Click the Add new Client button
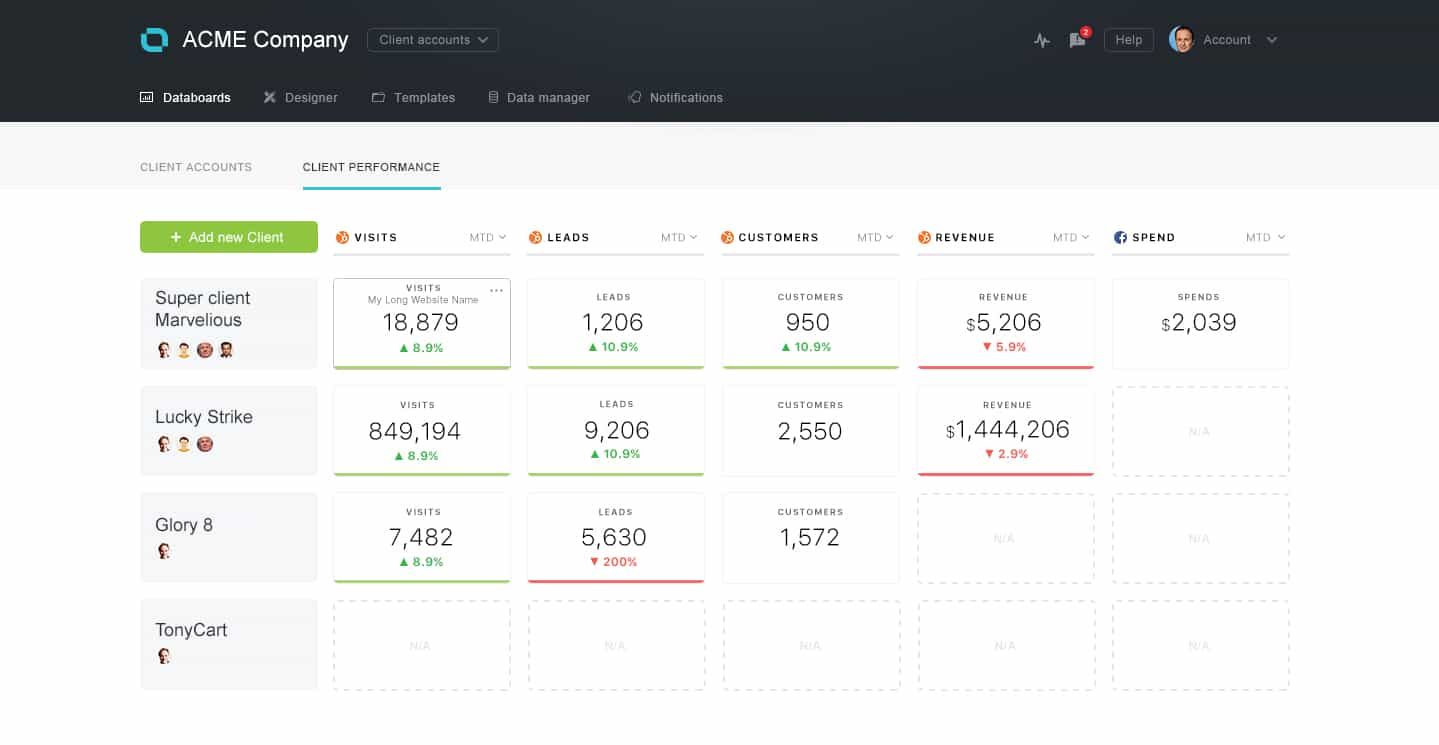 pos(229,237)
